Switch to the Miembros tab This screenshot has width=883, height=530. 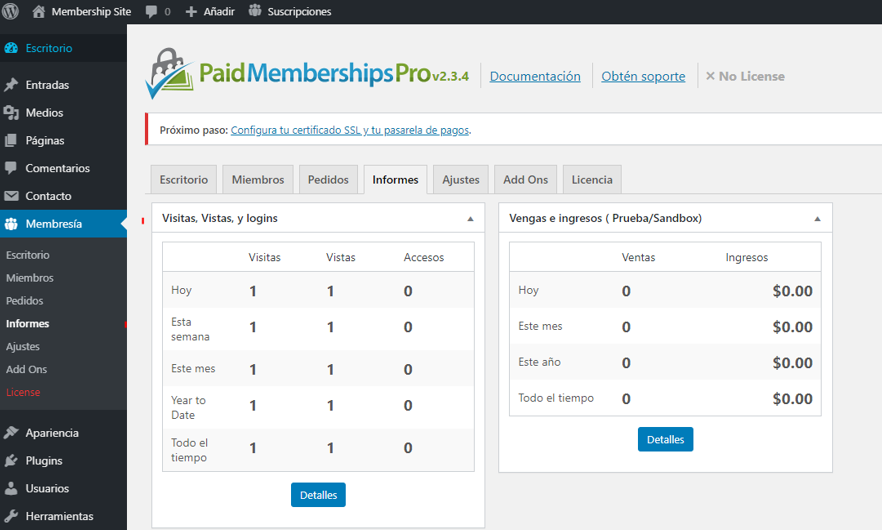(x=258, y=180)
